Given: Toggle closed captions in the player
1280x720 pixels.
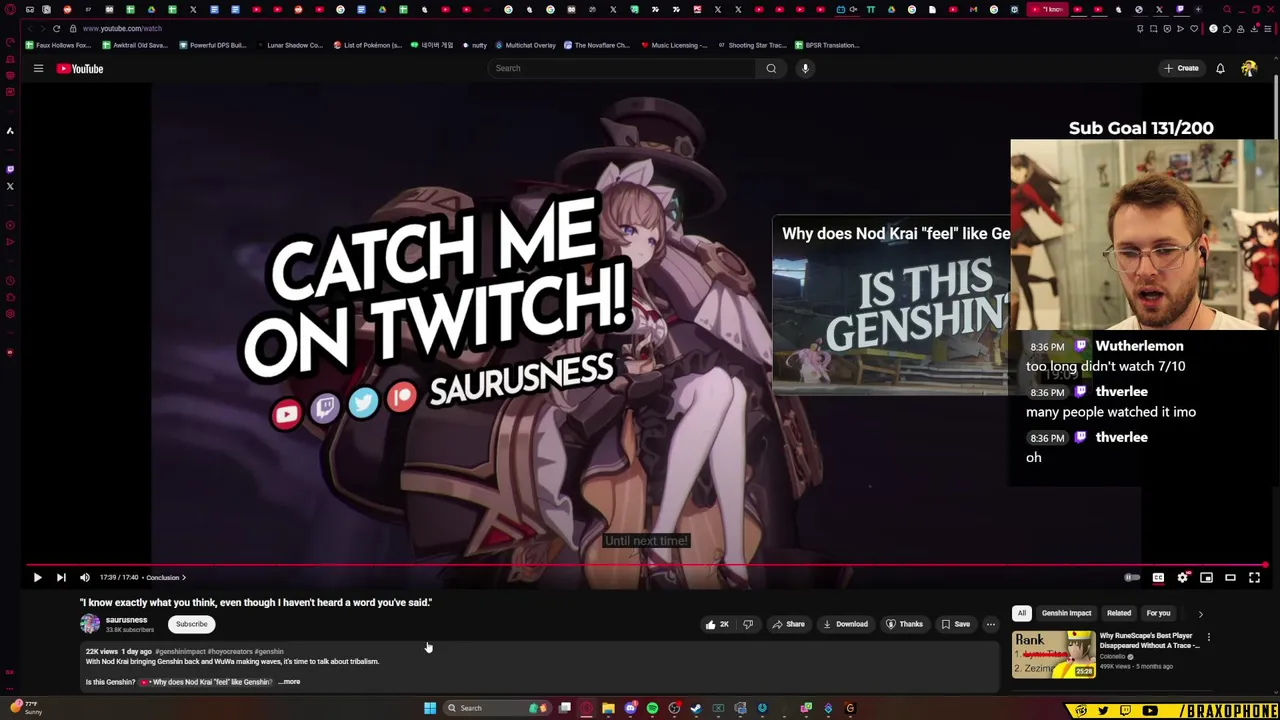Looking at the screenshot, I should coord(1158,577).
